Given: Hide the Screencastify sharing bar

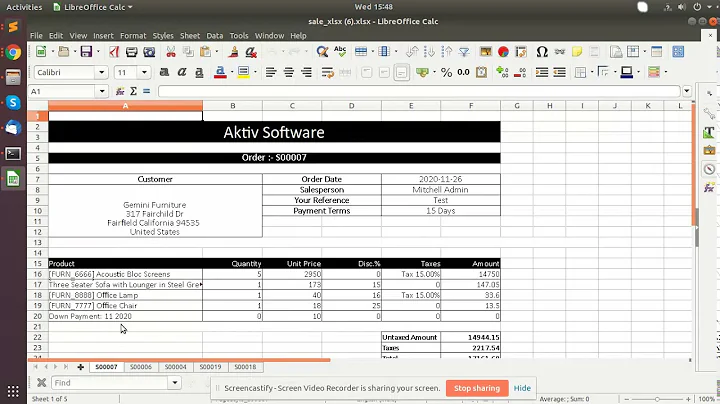Looking at the screenshot, I should (522, 388).
